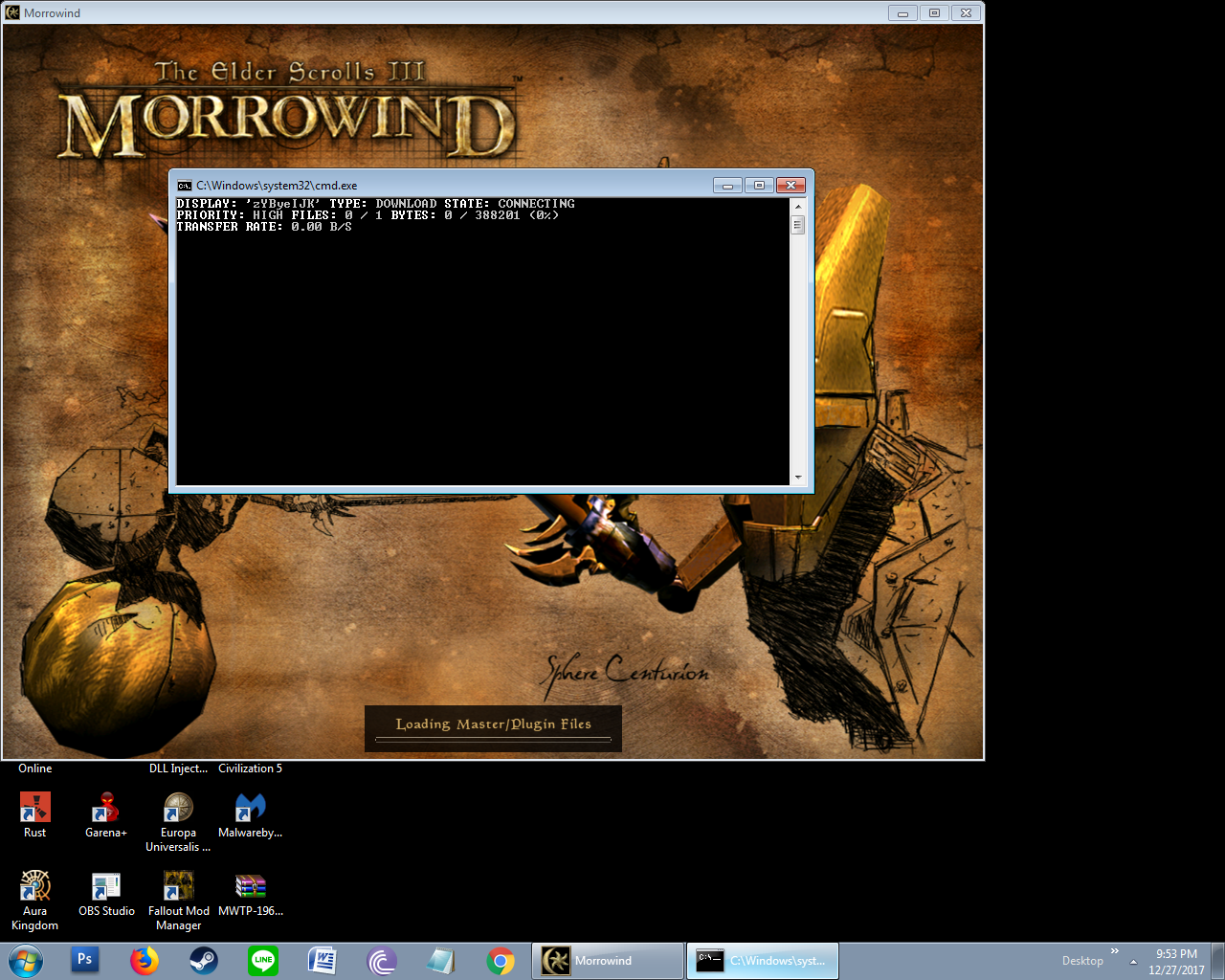Click the Show Desktop strip
Viewport: 1225px width, 980px height.
click(x=1217, y=961)
